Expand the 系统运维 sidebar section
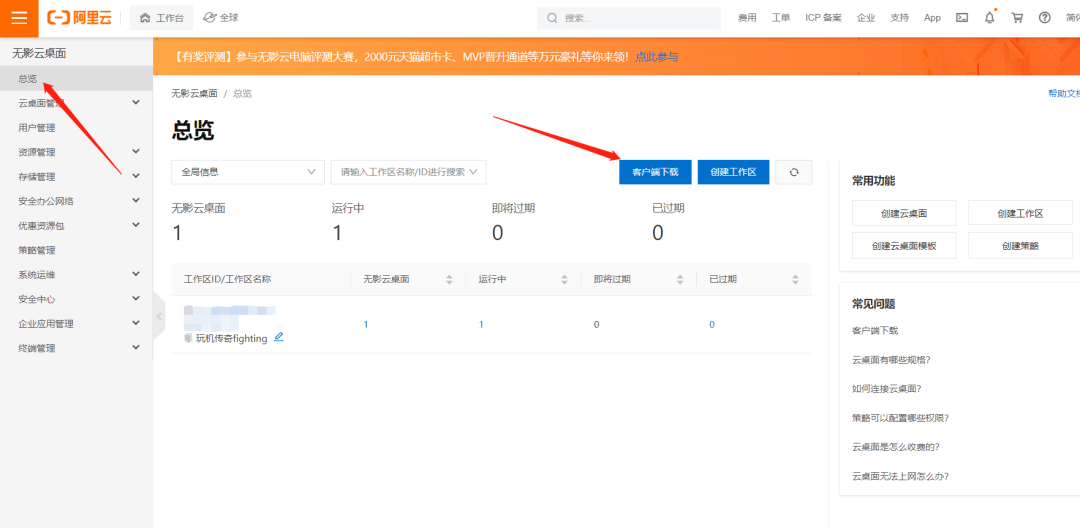1080x528 pixels. coord(76,275)
